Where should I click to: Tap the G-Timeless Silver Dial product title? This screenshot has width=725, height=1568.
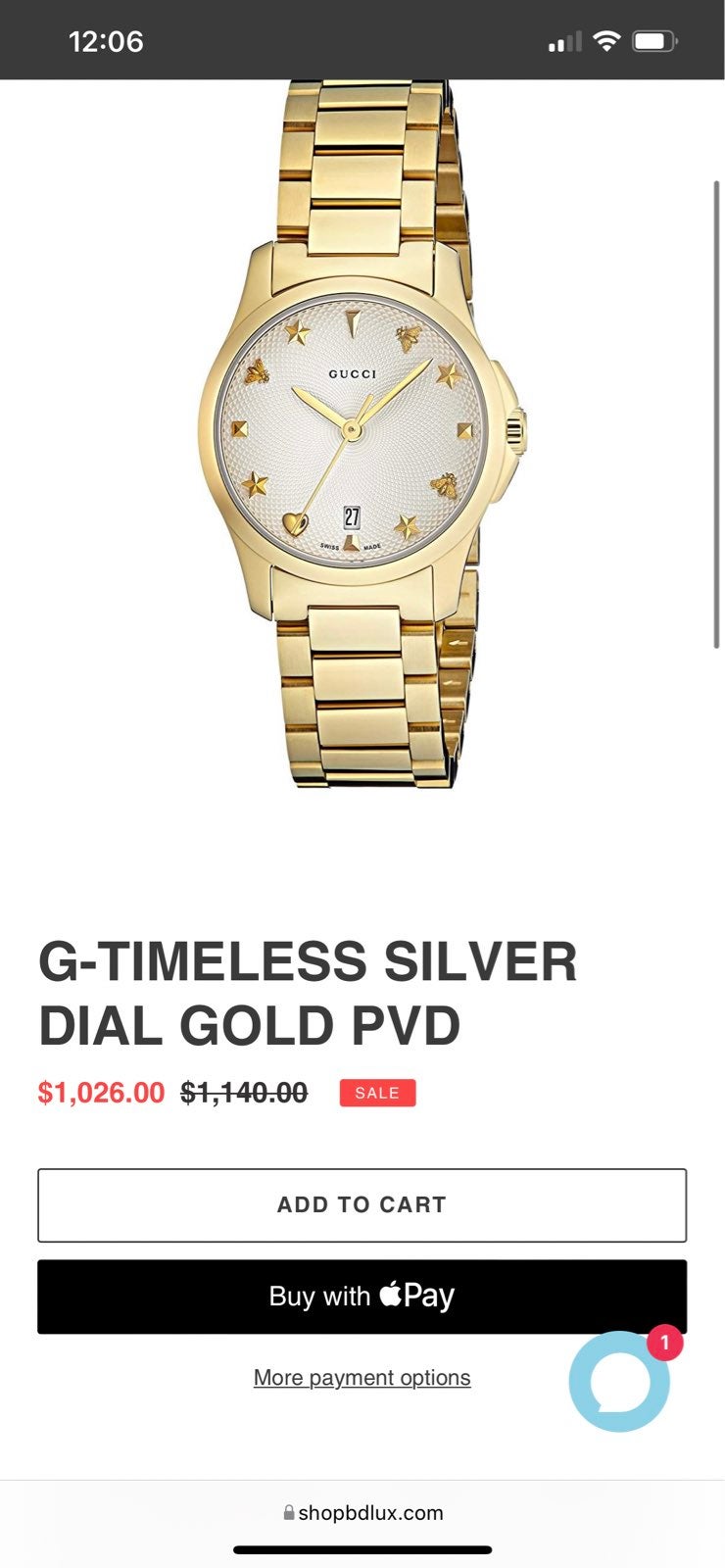(x=308, y=993)
